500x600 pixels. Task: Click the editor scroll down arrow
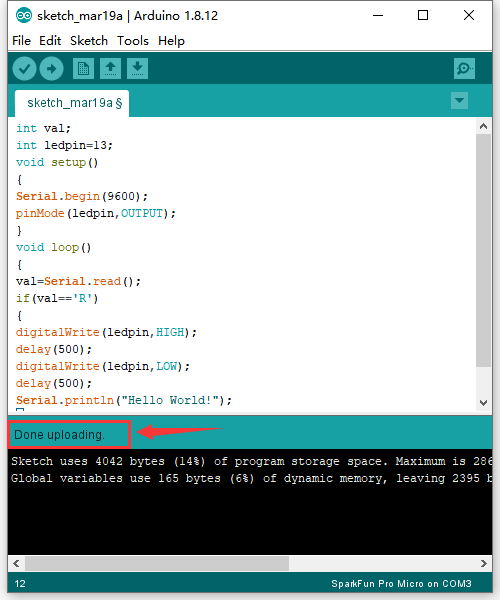pos(484,403)
